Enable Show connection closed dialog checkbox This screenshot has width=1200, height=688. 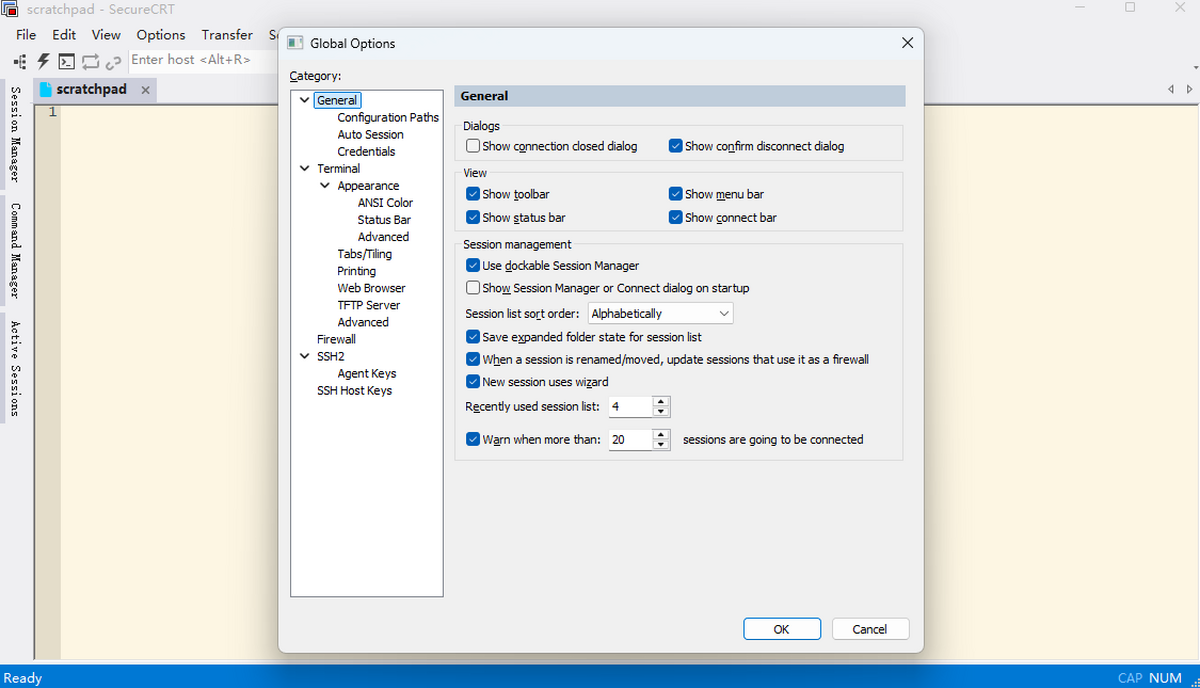pyautogui.click(x=473, y=146)
